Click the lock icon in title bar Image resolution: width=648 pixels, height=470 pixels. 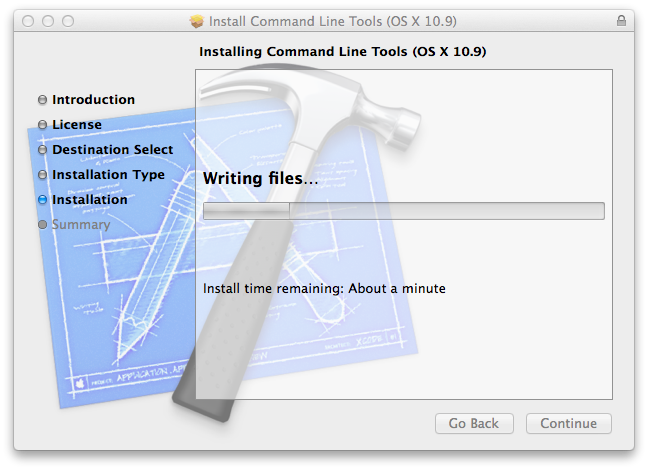(621, 21)
